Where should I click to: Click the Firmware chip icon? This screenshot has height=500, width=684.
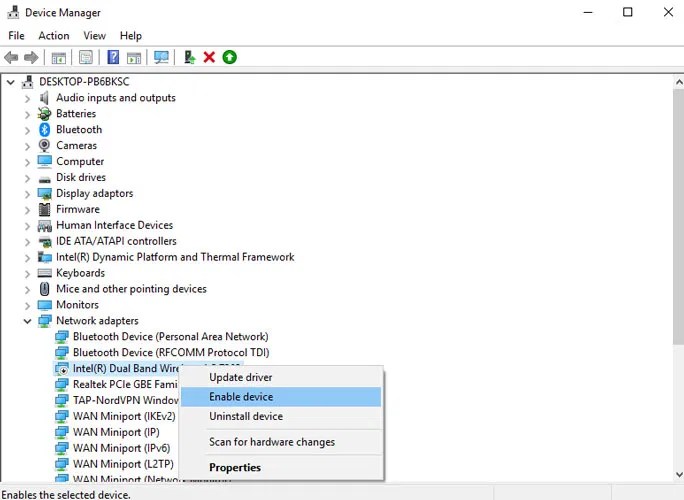click(x=44, y=209)
